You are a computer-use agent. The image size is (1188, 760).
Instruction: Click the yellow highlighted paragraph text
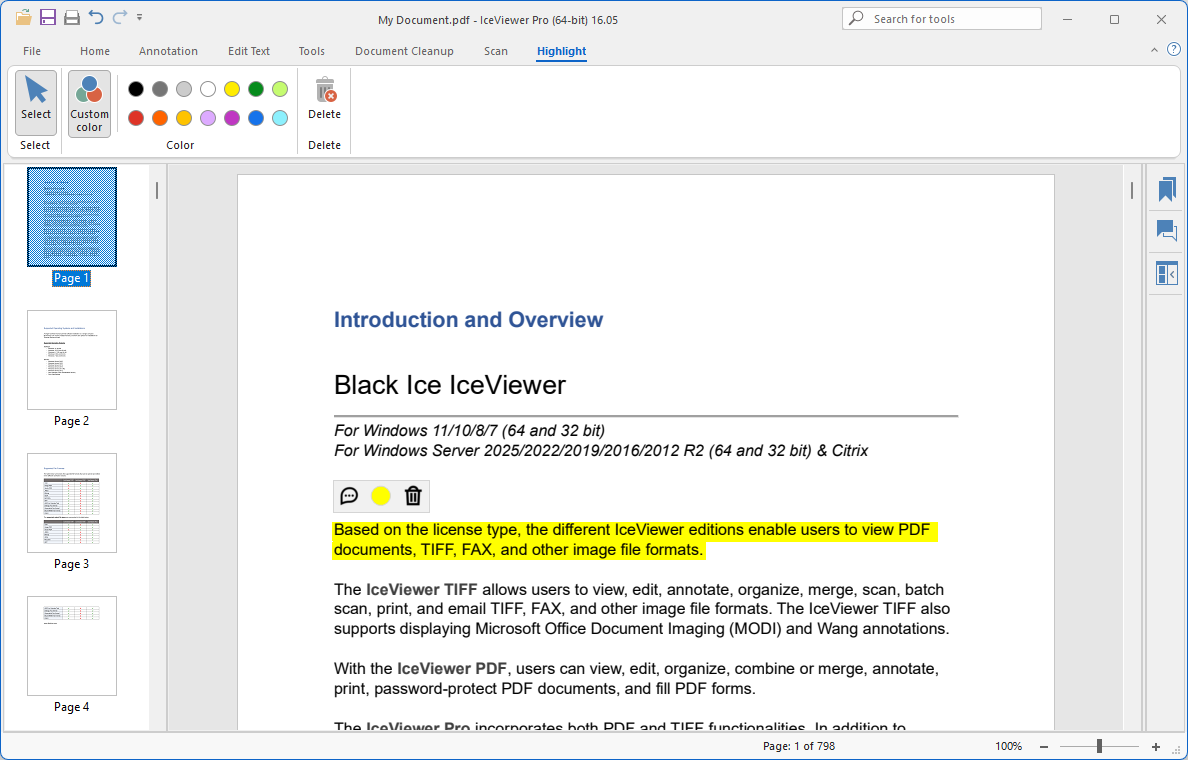pyautogui.click(x=635, y=540)
